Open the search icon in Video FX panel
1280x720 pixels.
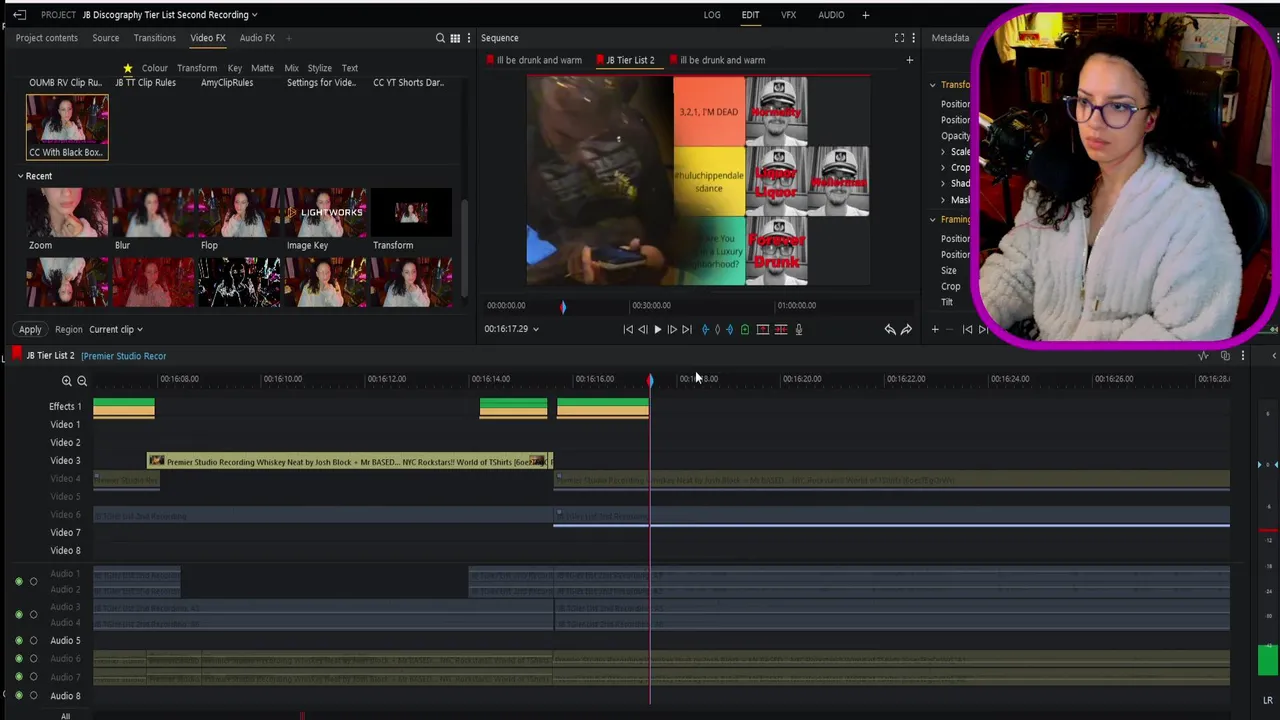click(440, 38)
